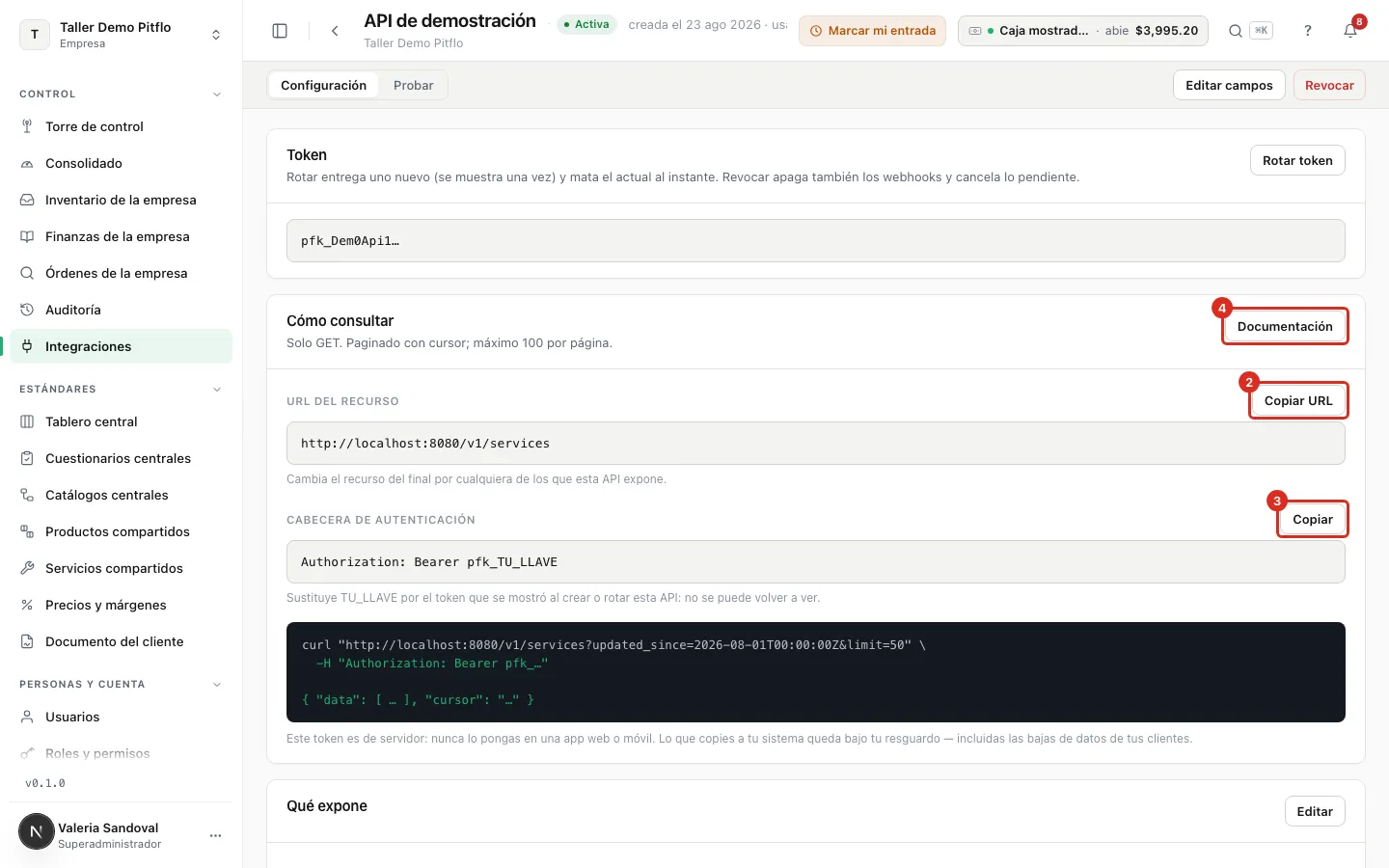Click Servicios compartidos wrench icon

coord(27,568)
